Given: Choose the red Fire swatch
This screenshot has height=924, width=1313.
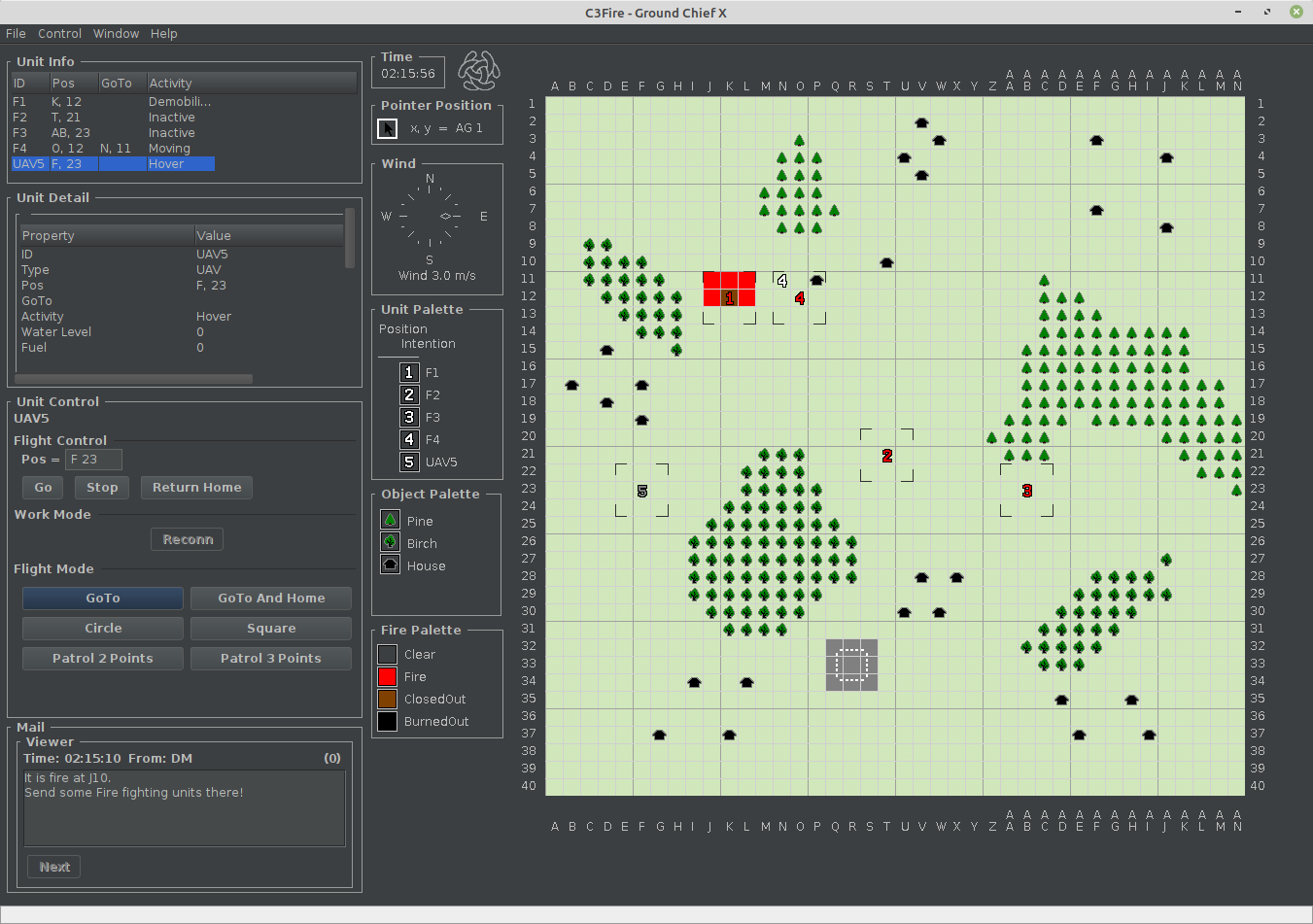Looking at the screenshot, I should tap(387, 676).
